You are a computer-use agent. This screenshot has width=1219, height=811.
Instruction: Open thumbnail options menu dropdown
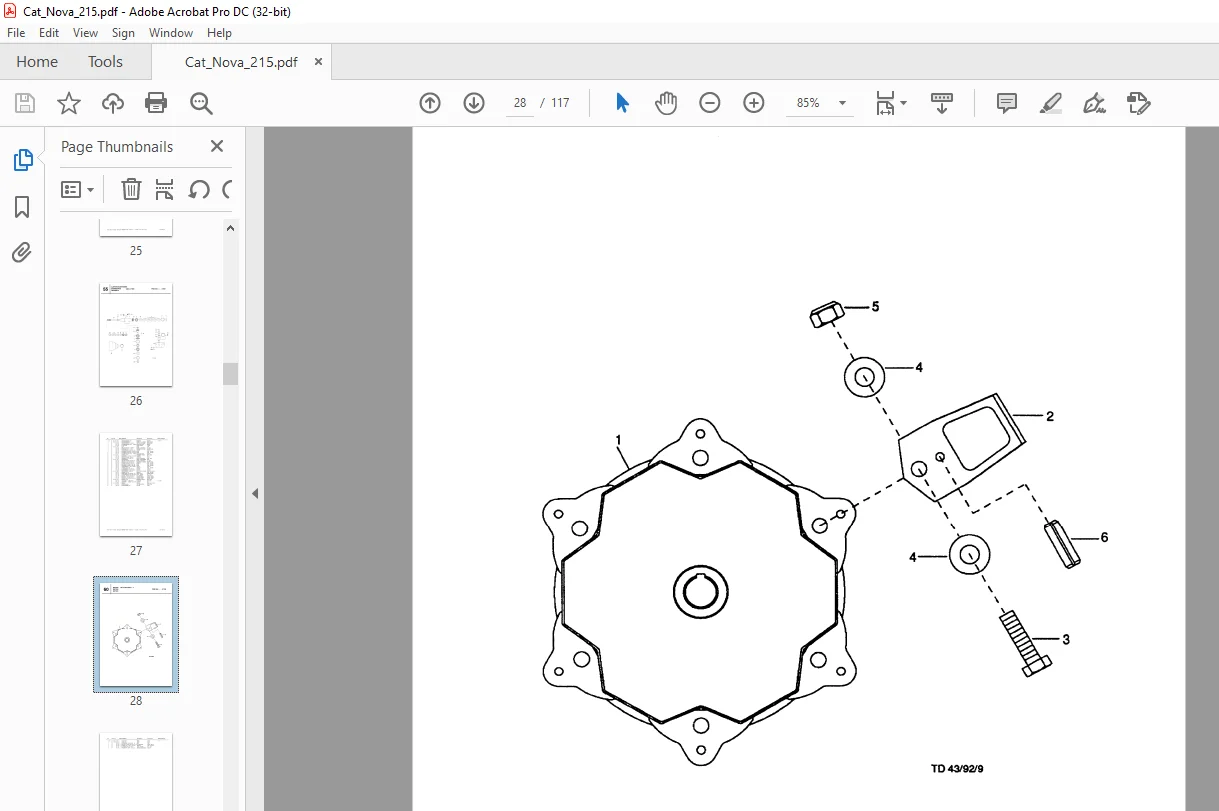click(78, 189)
